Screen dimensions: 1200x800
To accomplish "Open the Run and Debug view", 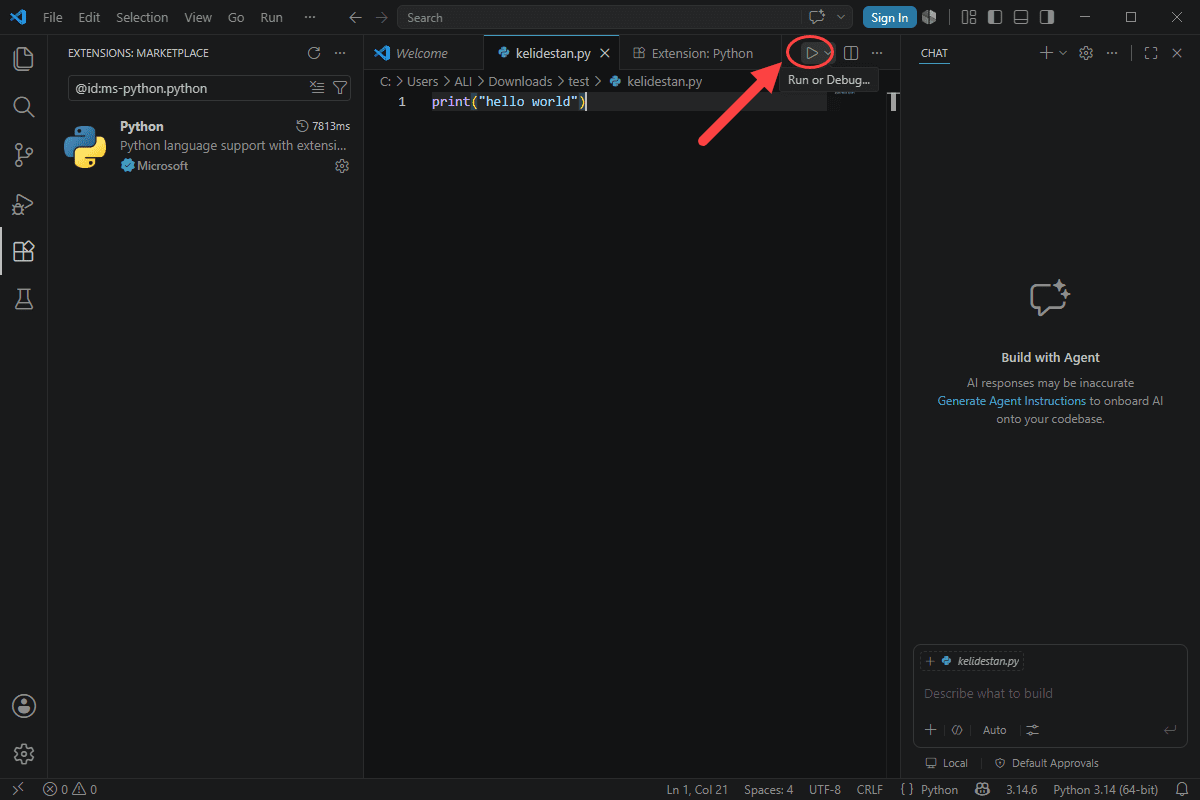I will [24, 203].
